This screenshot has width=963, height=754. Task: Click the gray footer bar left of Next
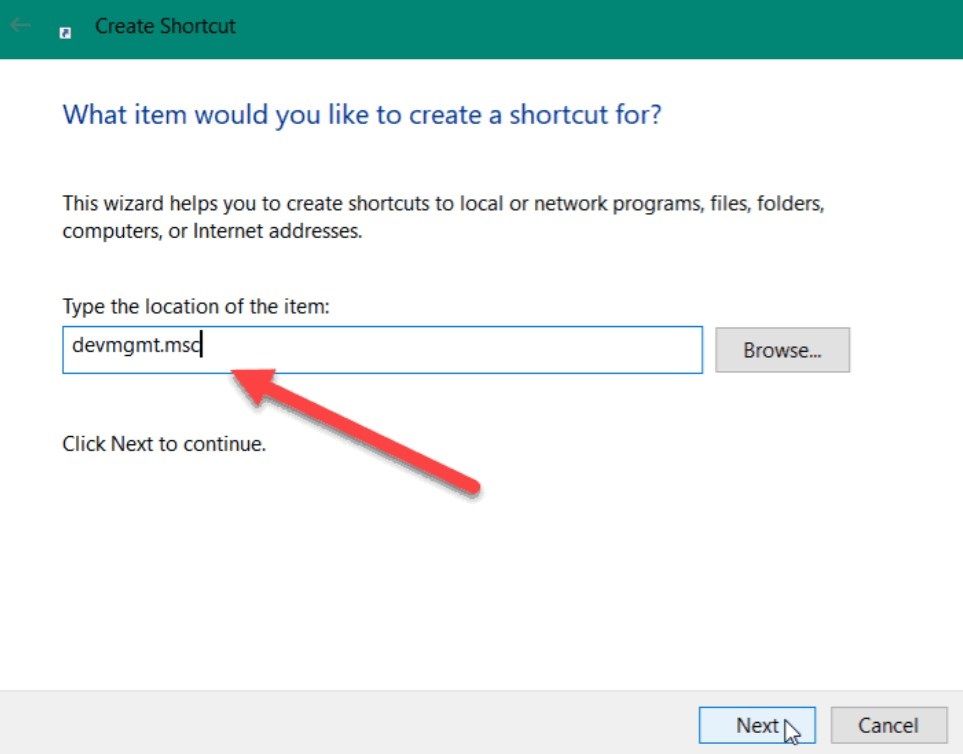click(344, 723)
